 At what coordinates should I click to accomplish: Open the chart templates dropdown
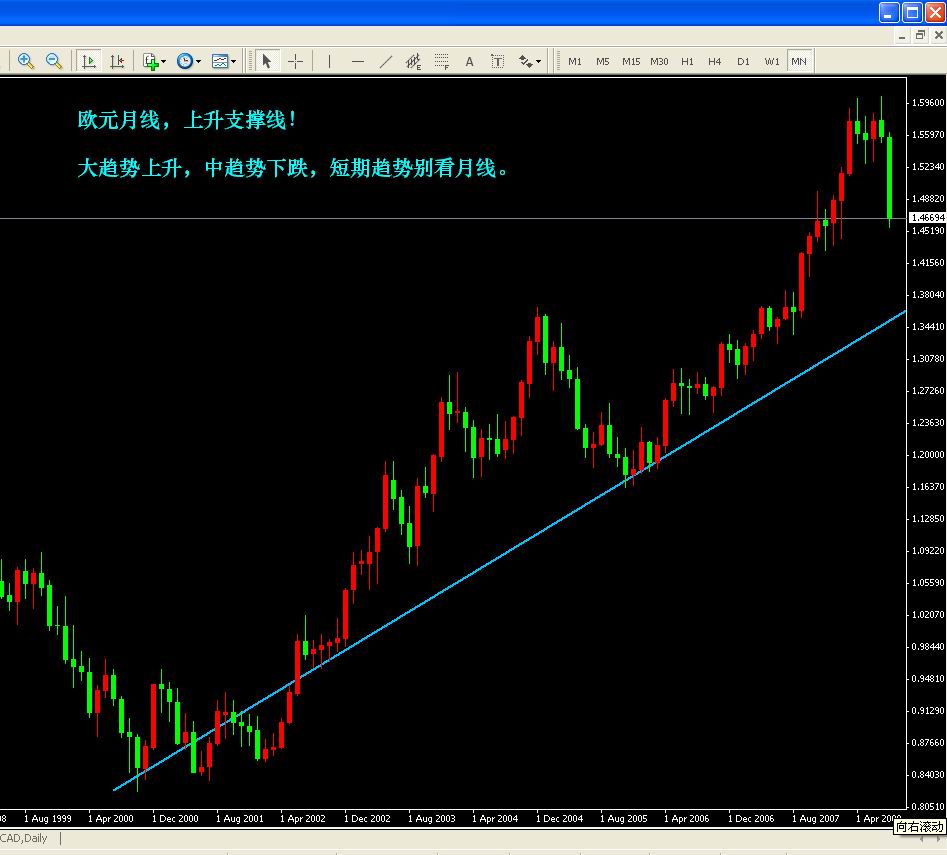coord(224,61)
